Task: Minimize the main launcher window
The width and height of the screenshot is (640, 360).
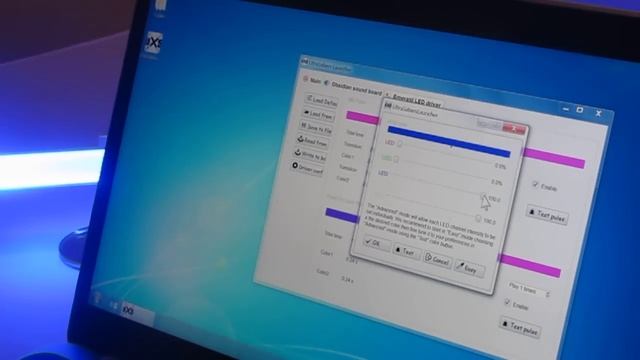Action: click(x=565, y=109)
